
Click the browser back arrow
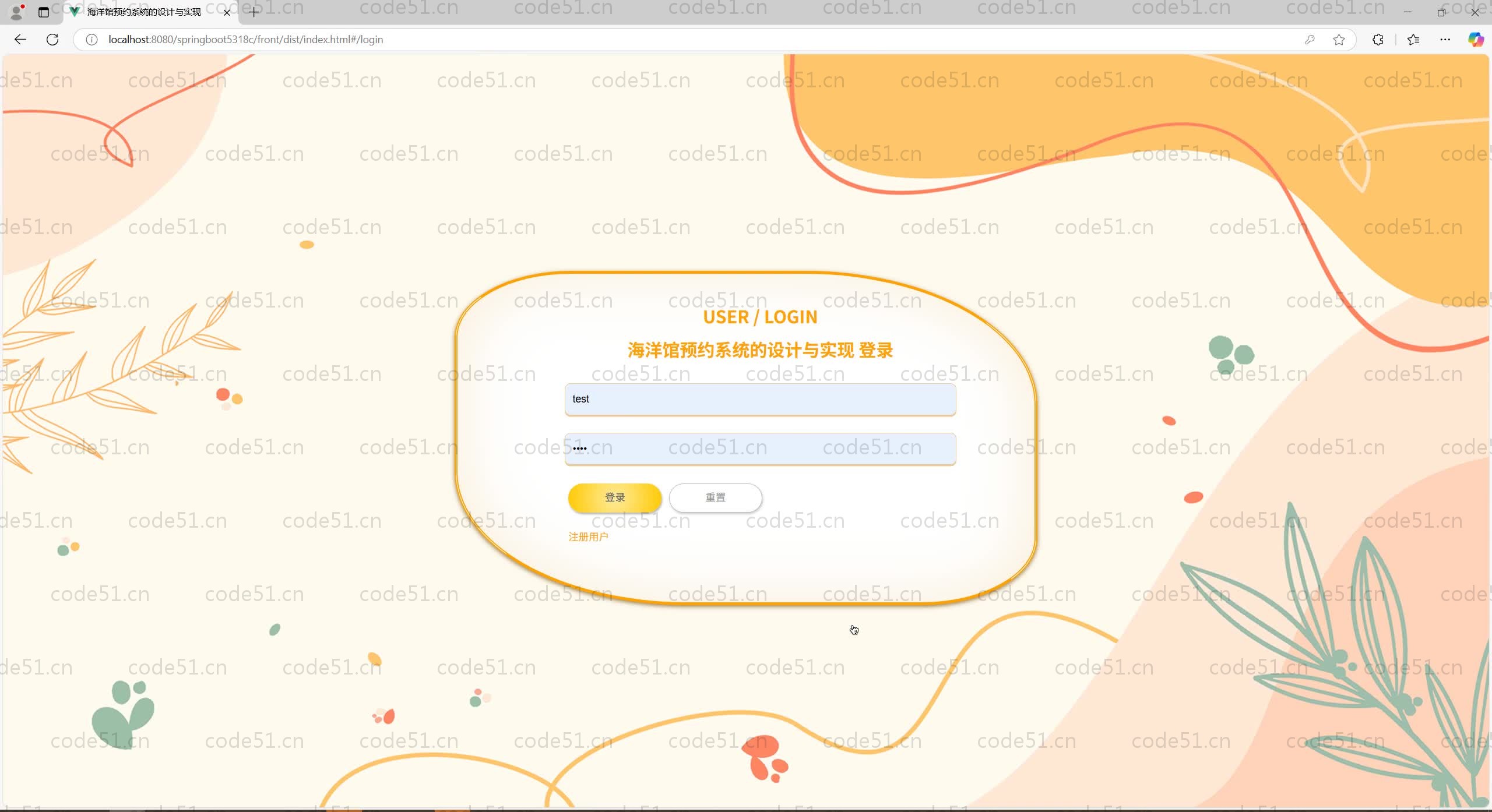click(20, 40)
